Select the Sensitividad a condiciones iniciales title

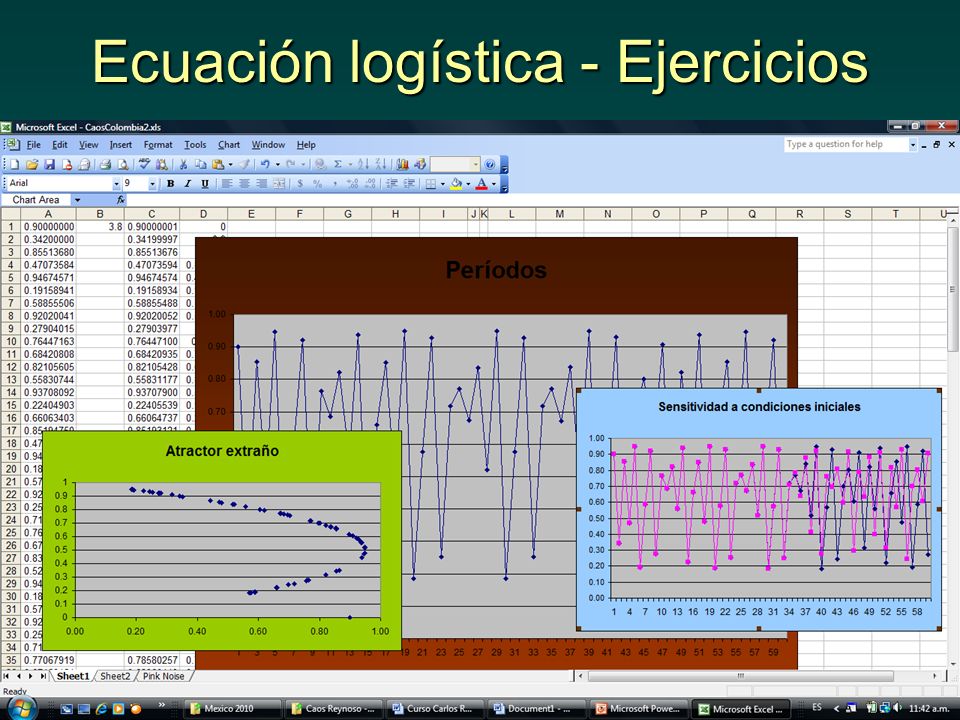[759, 407]
